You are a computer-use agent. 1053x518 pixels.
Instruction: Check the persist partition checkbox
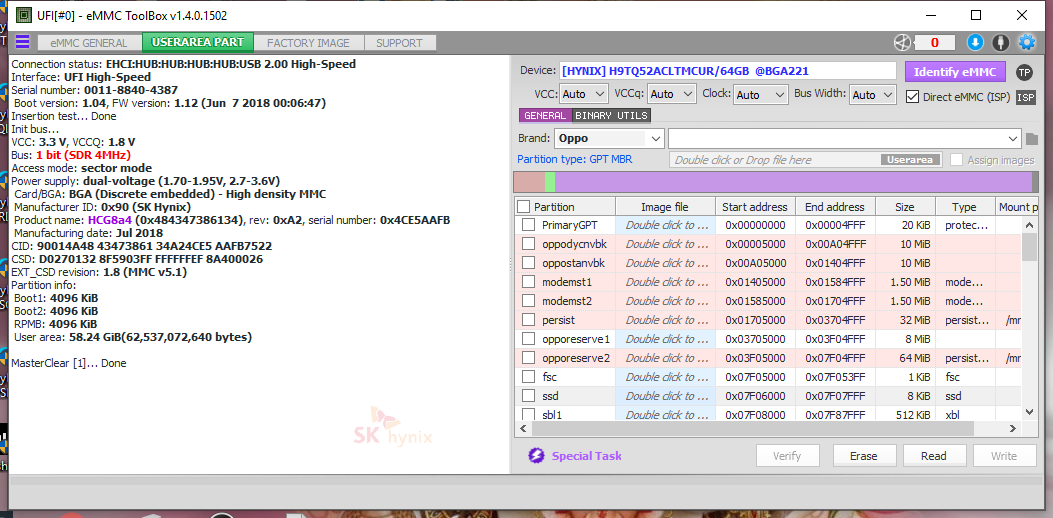click(529, 320)
